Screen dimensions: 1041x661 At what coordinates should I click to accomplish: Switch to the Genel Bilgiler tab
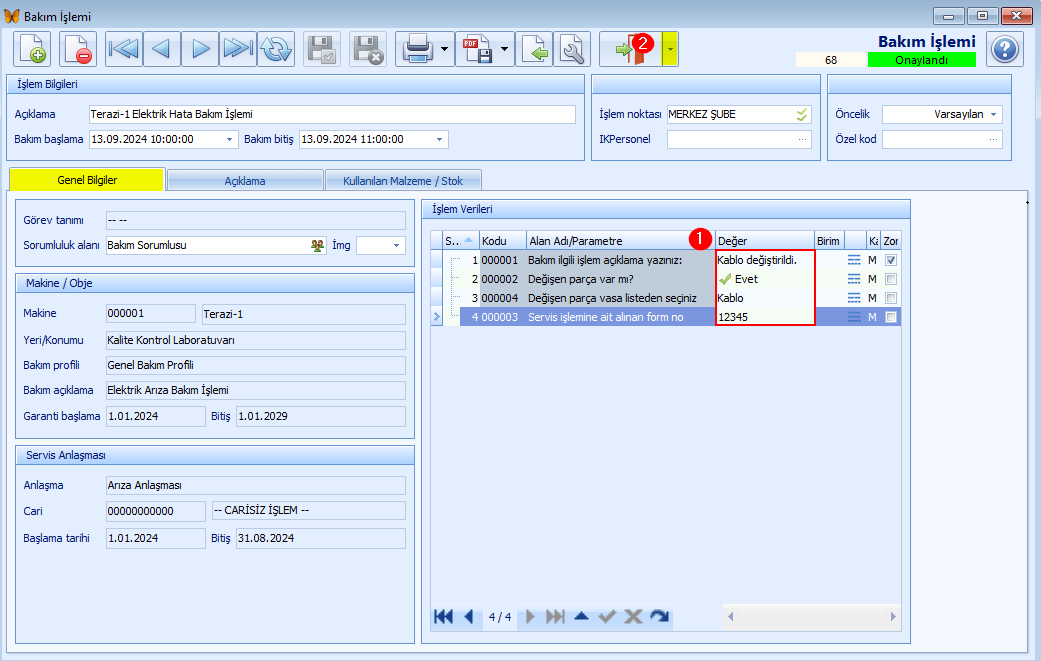87,180
